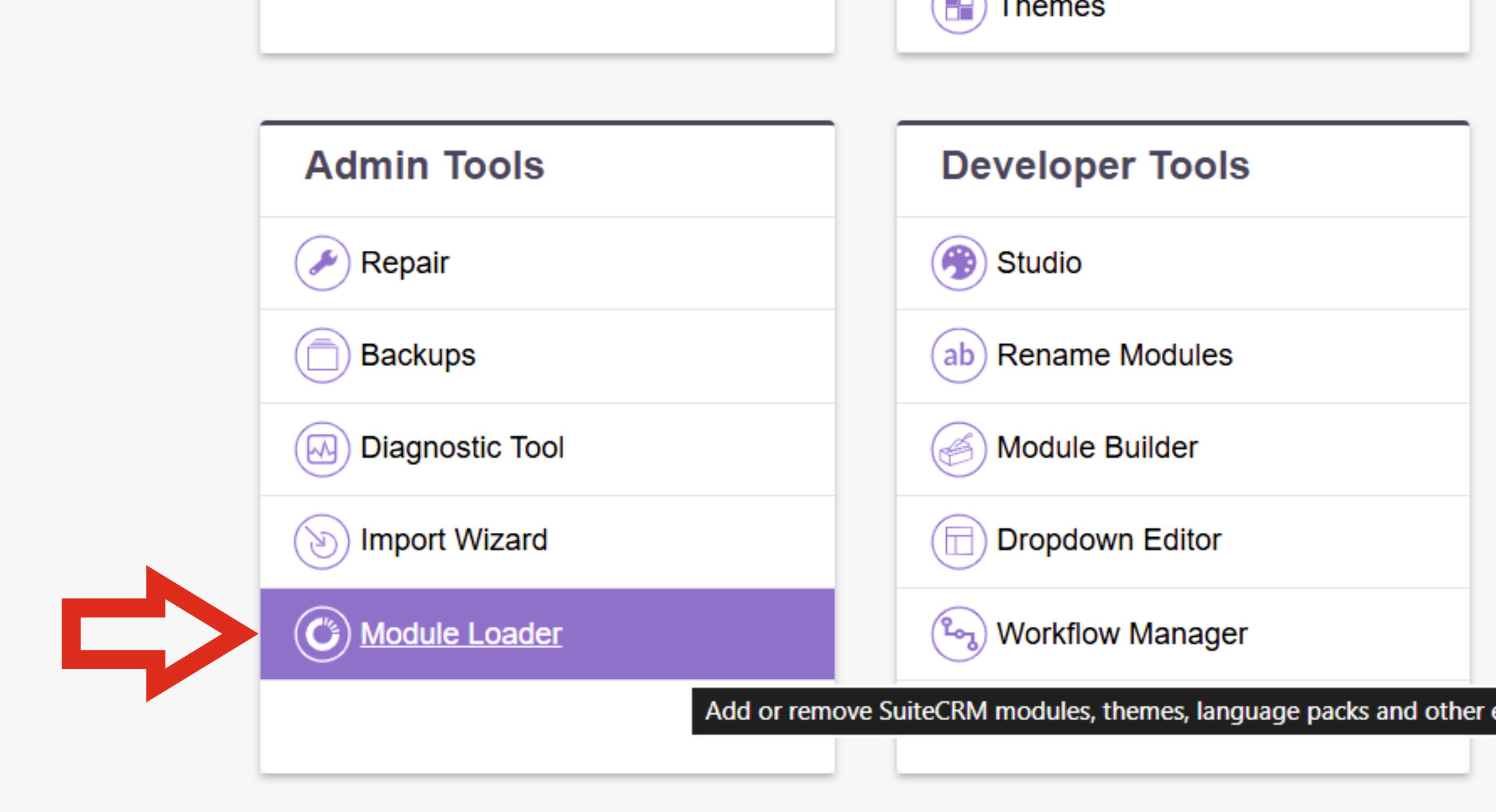Image resolution: width=1496 pixels, height=812 pixels.
Task: Click the Dropdown Editor layout icon
Action: click(959, 541)
